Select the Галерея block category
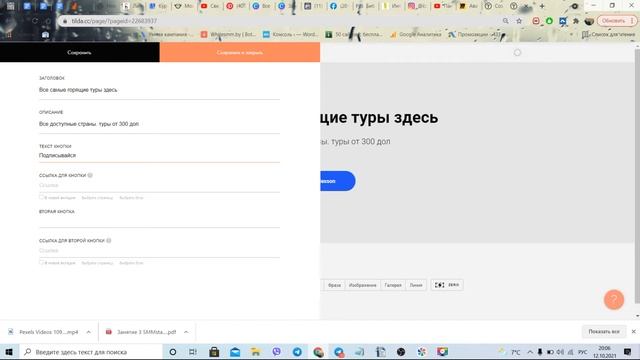 coord(393,285)
